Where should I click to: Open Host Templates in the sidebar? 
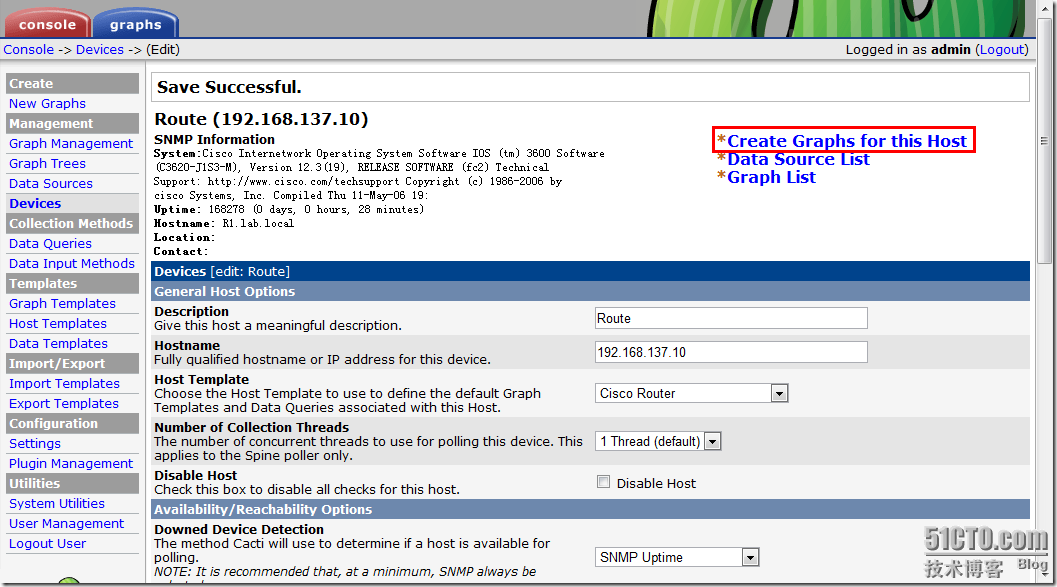pos(57,323)
